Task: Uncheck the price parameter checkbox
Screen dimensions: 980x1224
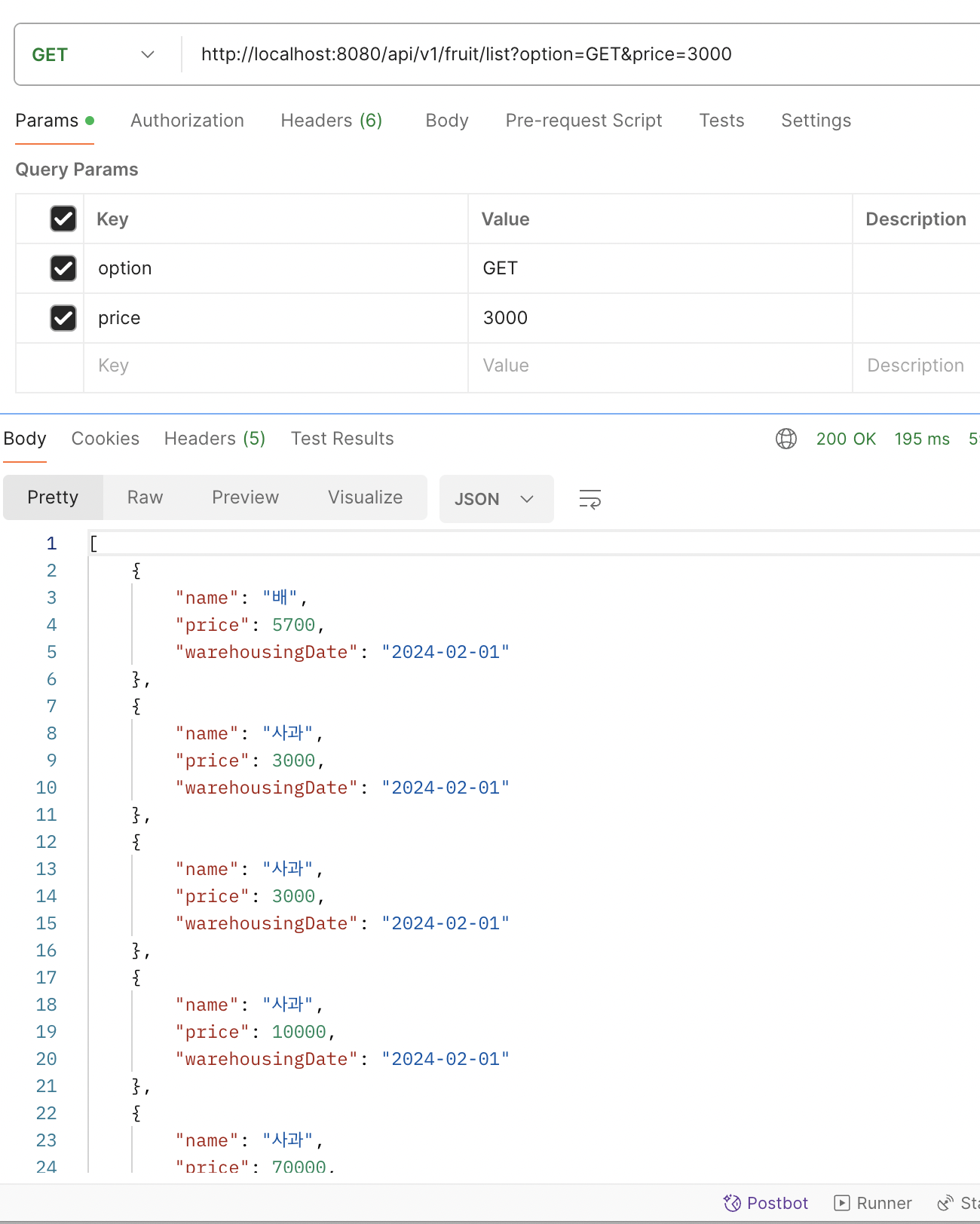Action: [63, 318]
